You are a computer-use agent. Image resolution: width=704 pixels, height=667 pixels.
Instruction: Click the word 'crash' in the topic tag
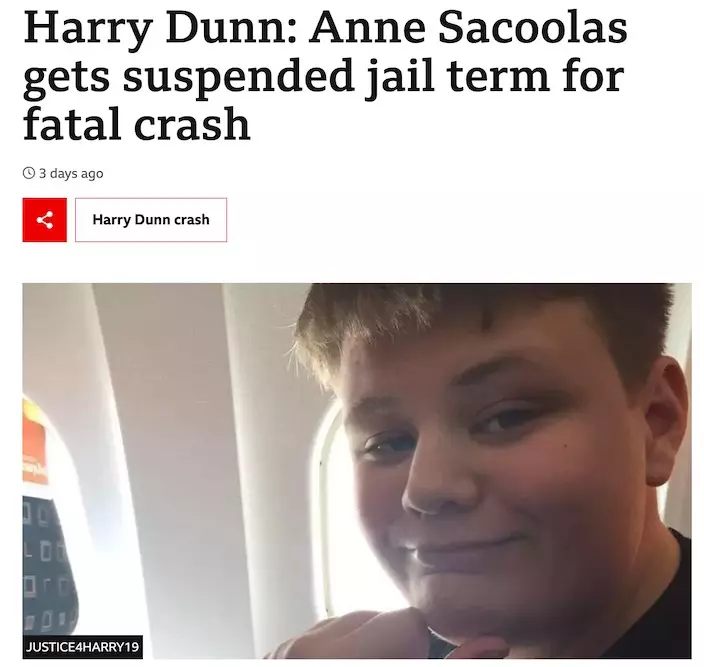click(x=191, y=220)
